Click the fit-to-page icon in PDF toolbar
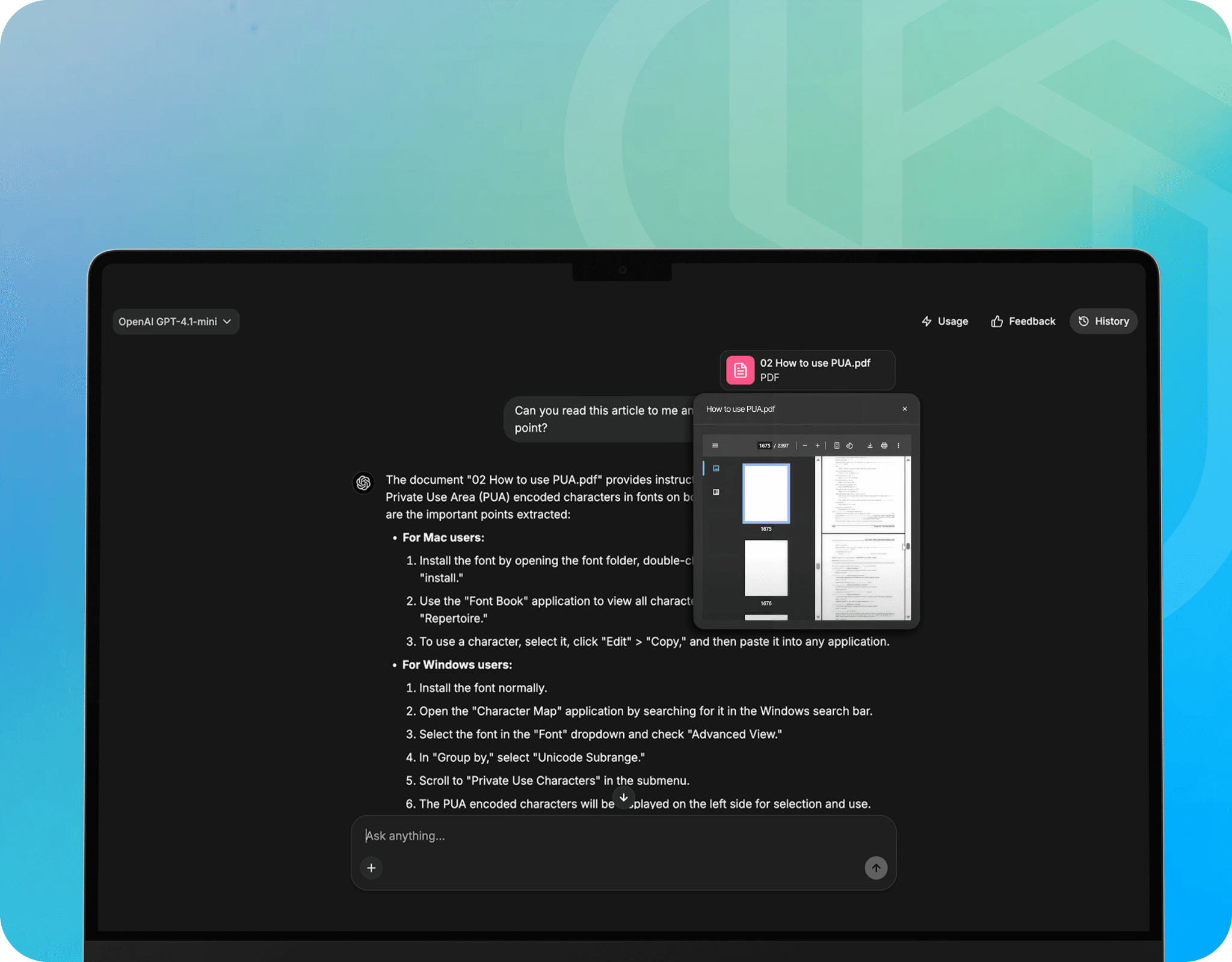The height and width of the screenshot is (962, 1232). [x=837, y=446]
